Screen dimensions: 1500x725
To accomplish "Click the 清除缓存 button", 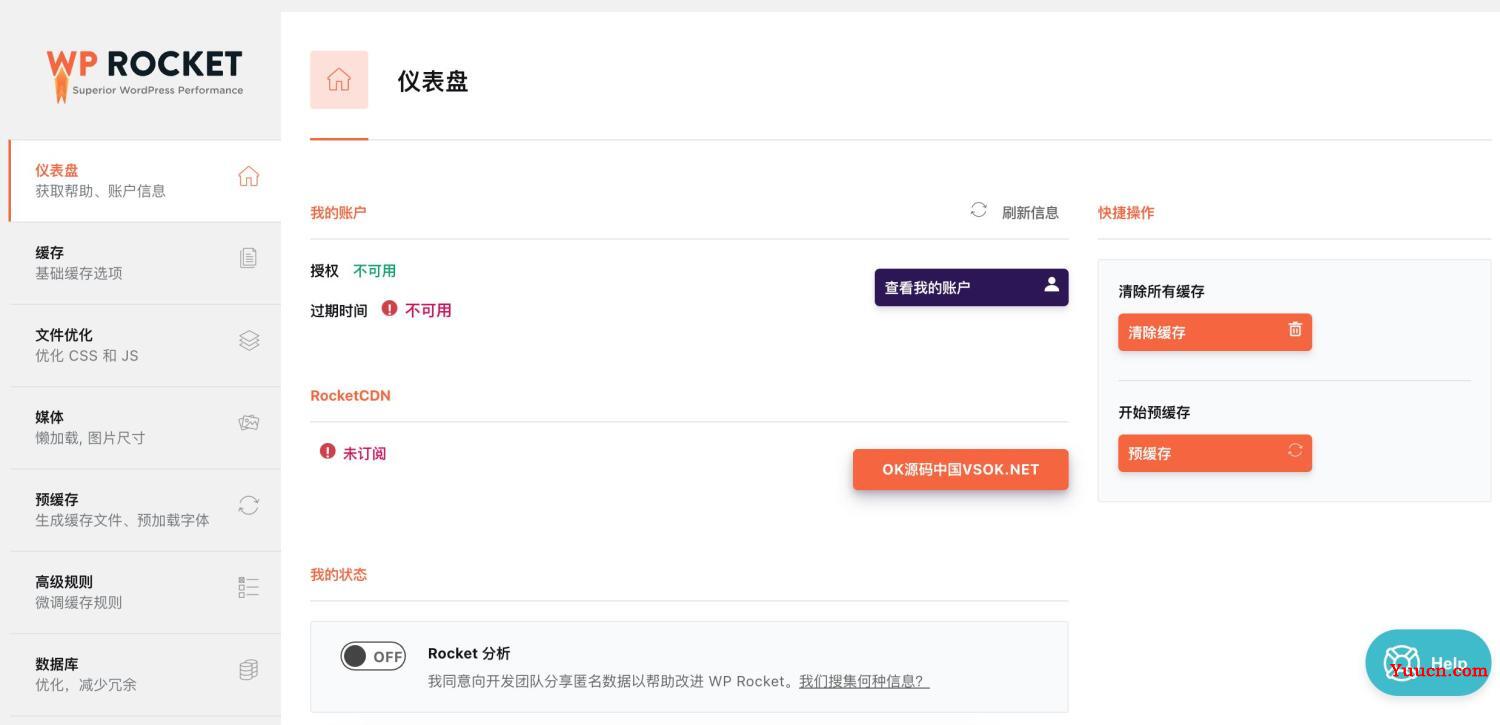I will (1214, 332).
